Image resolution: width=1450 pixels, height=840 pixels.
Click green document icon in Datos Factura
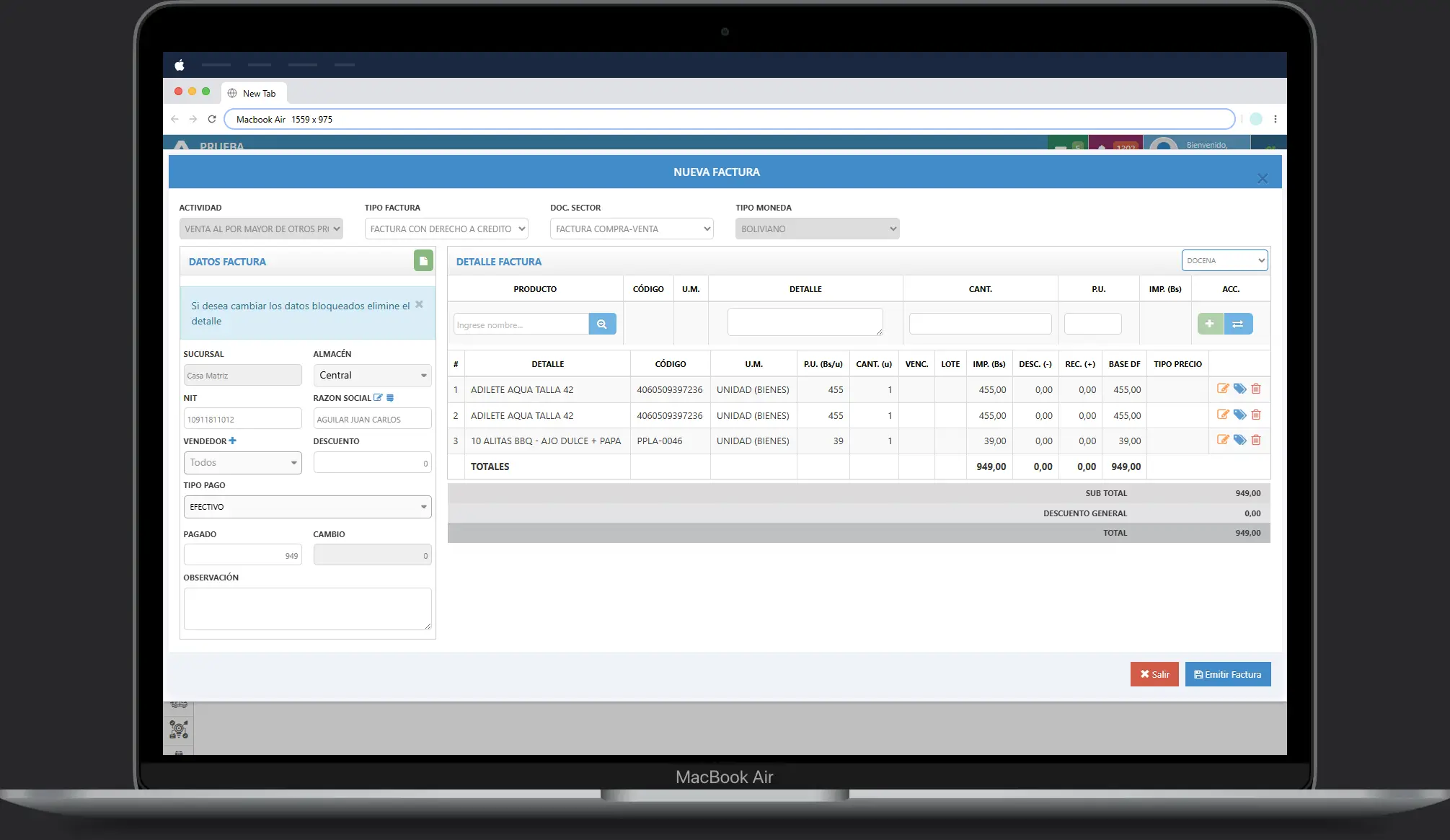coord(423,261)
